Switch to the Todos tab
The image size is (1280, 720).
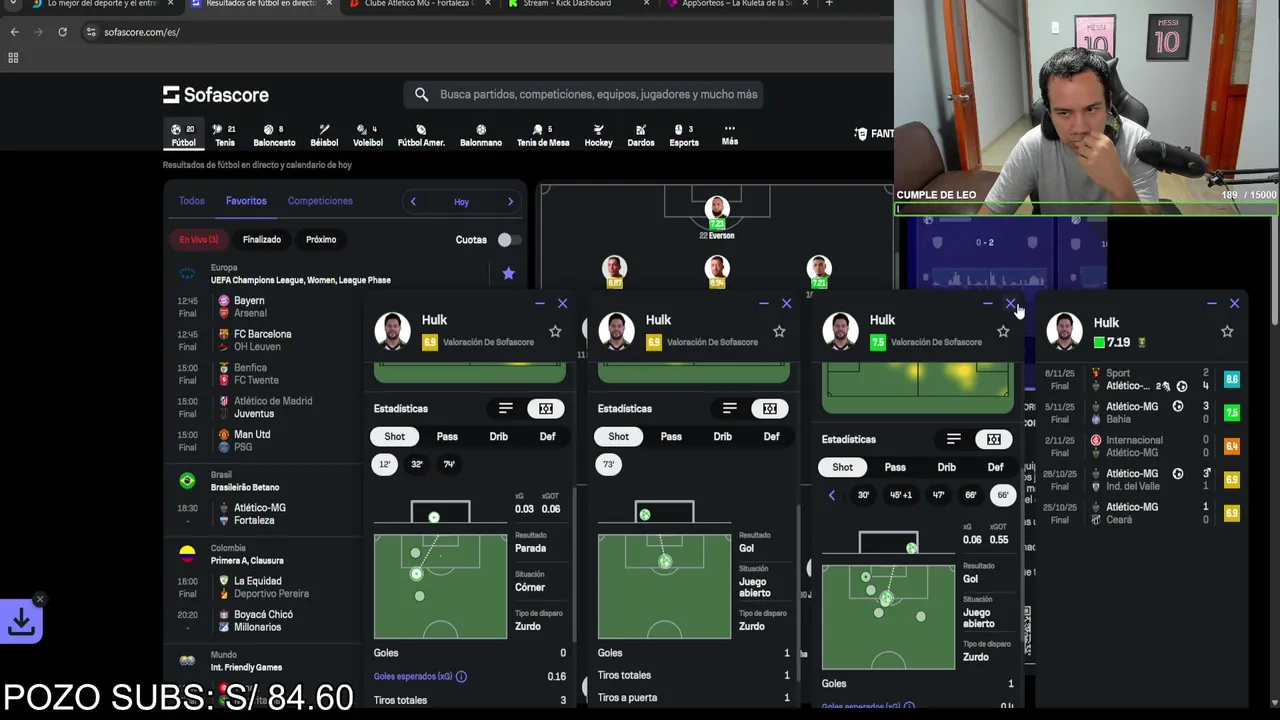pos(191,201)
